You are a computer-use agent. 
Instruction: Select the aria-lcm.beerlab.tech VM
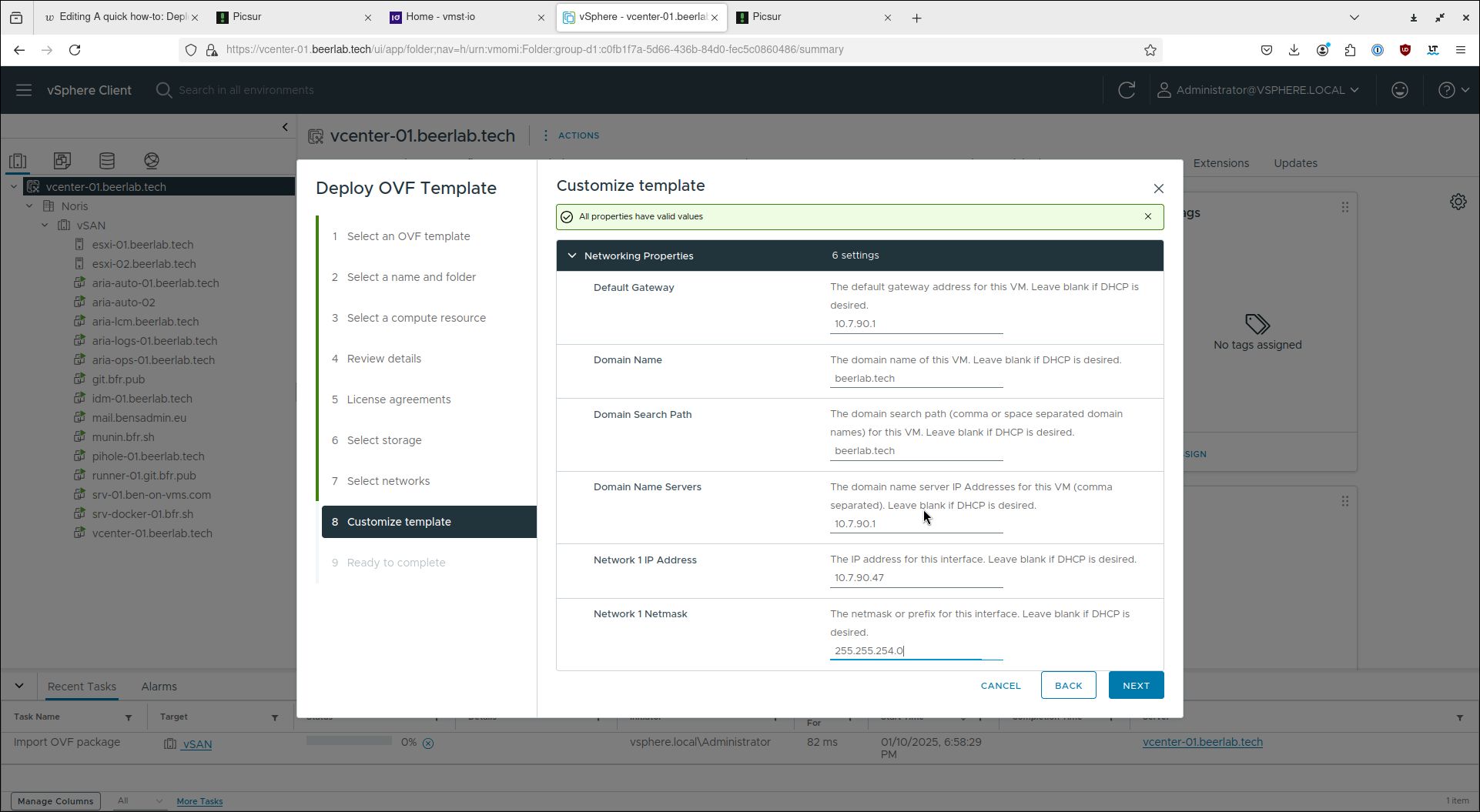tap(145, 322)
